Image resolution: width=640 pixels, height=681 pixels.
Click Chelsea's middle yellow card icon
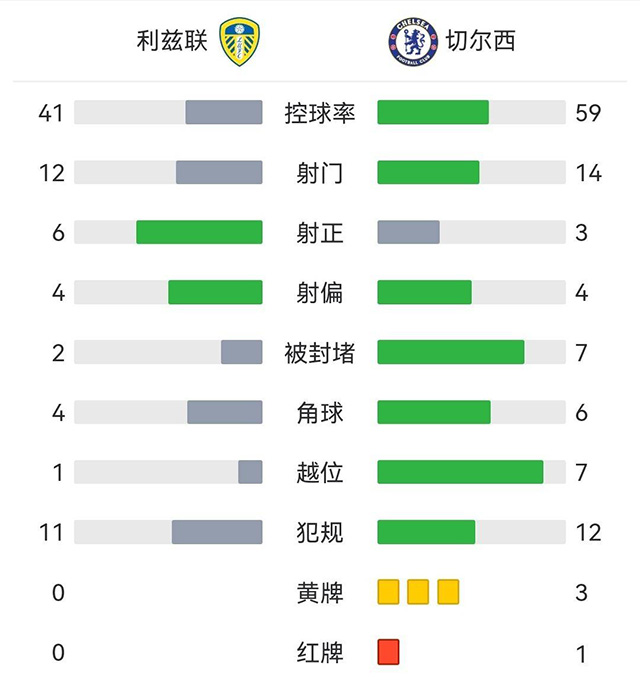click(x=418, y=592)
